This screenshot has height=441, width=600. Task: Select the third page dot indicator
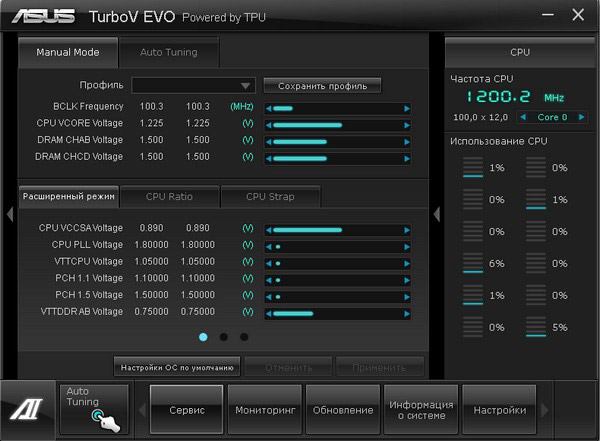[x=244, y=337]
